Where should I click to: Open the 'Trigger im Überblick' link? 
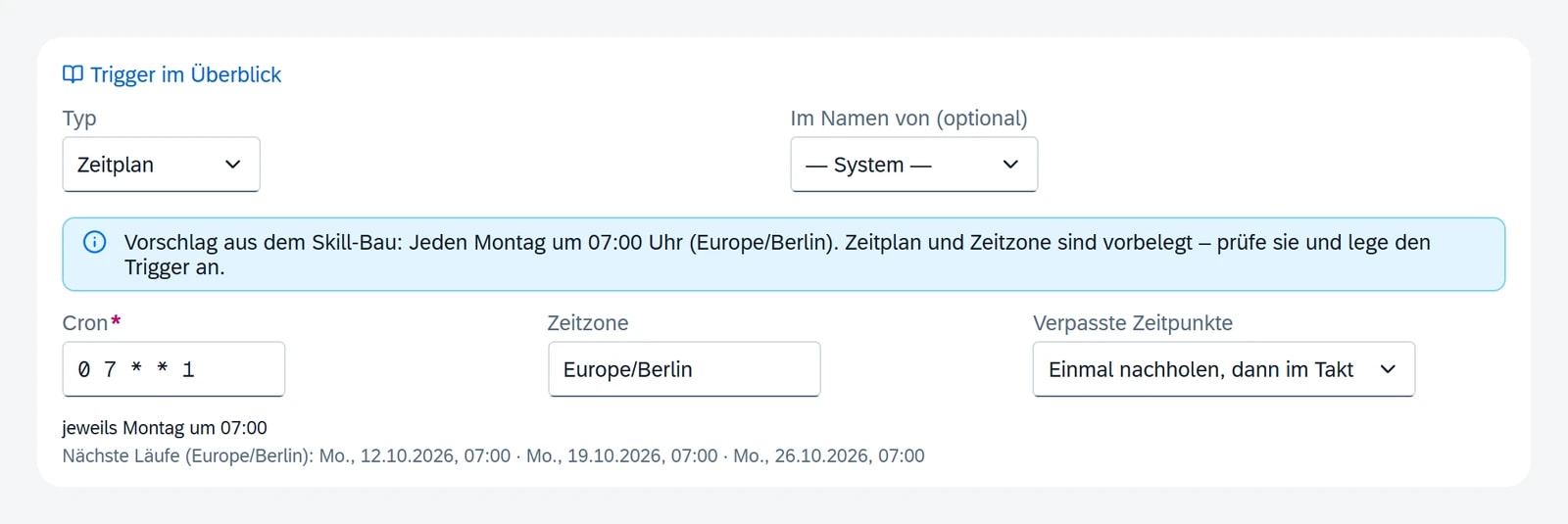point(172,74)
